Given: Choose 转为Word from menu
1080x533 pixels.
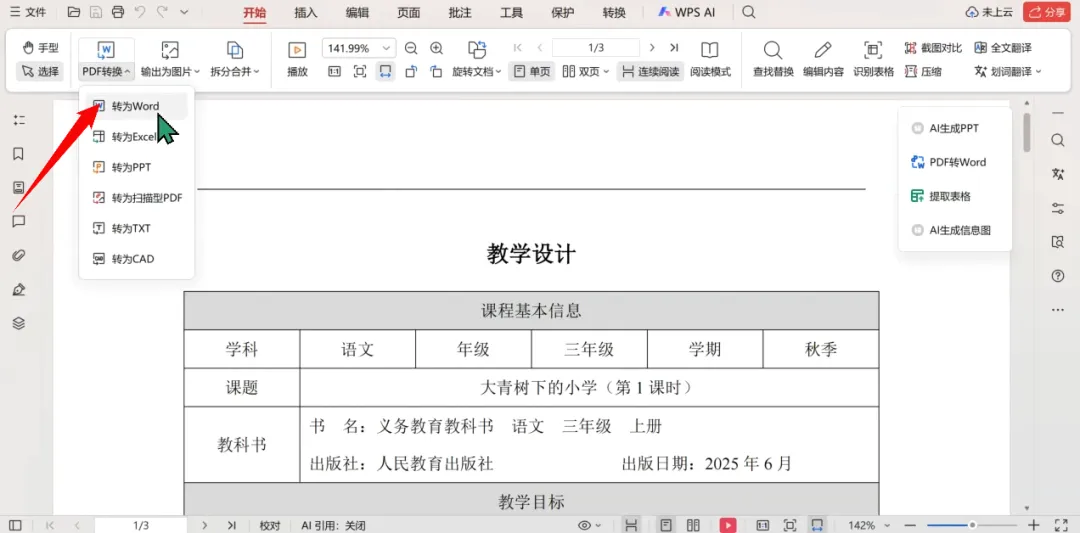Looking at the screenshot, I should click(136, 106).
